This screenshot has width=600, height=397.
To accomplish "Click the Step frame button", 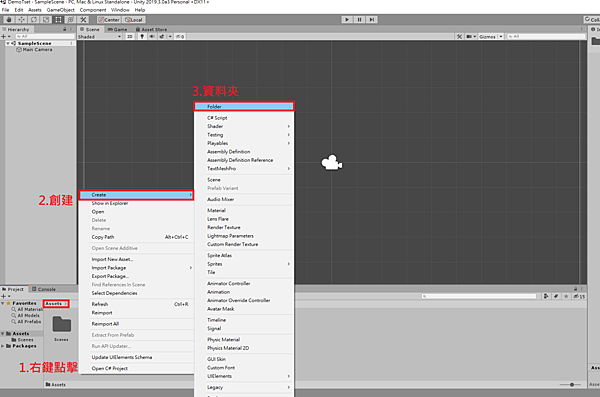I will 372,20.
